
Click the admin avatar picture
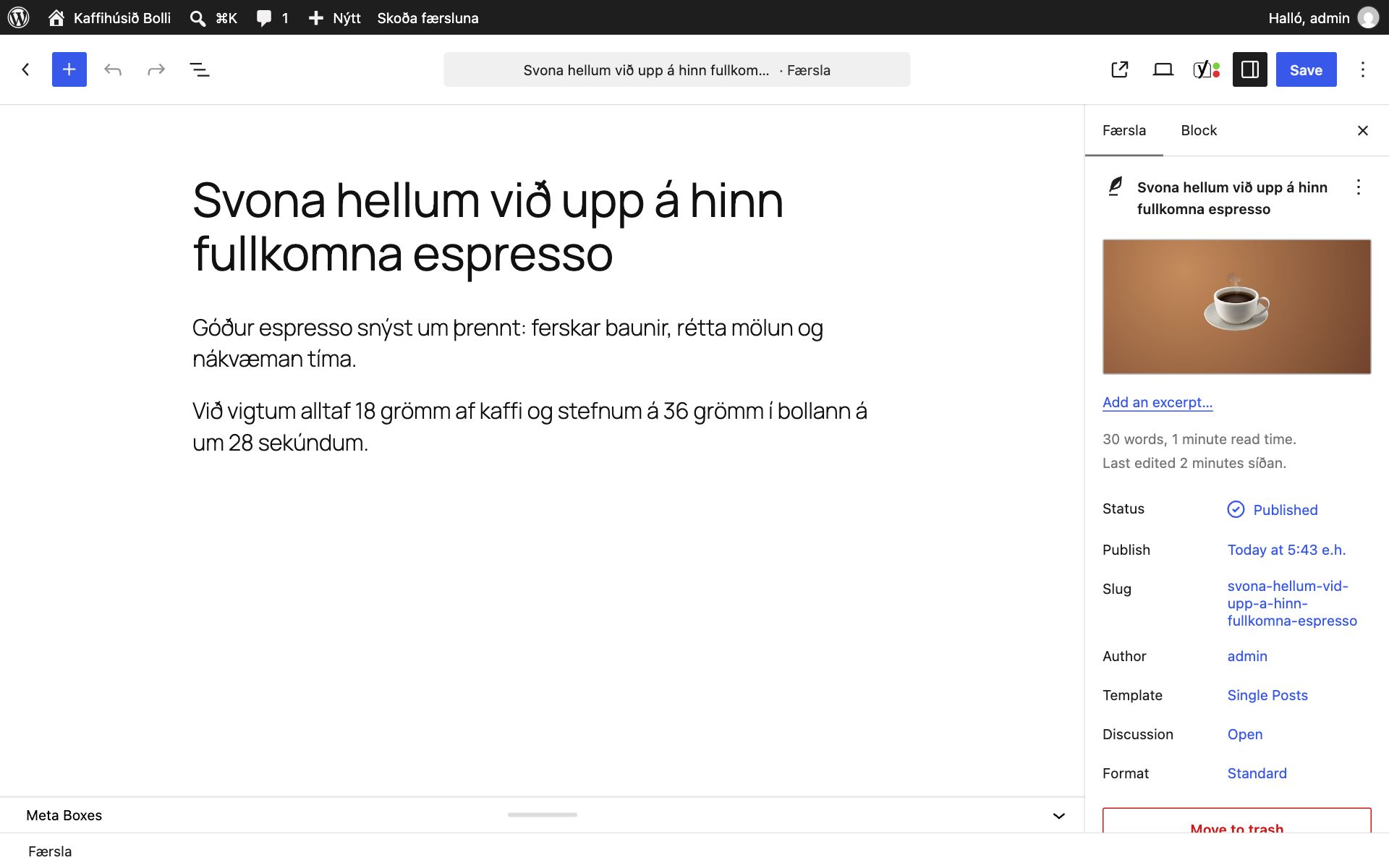tap(1368, 17)
